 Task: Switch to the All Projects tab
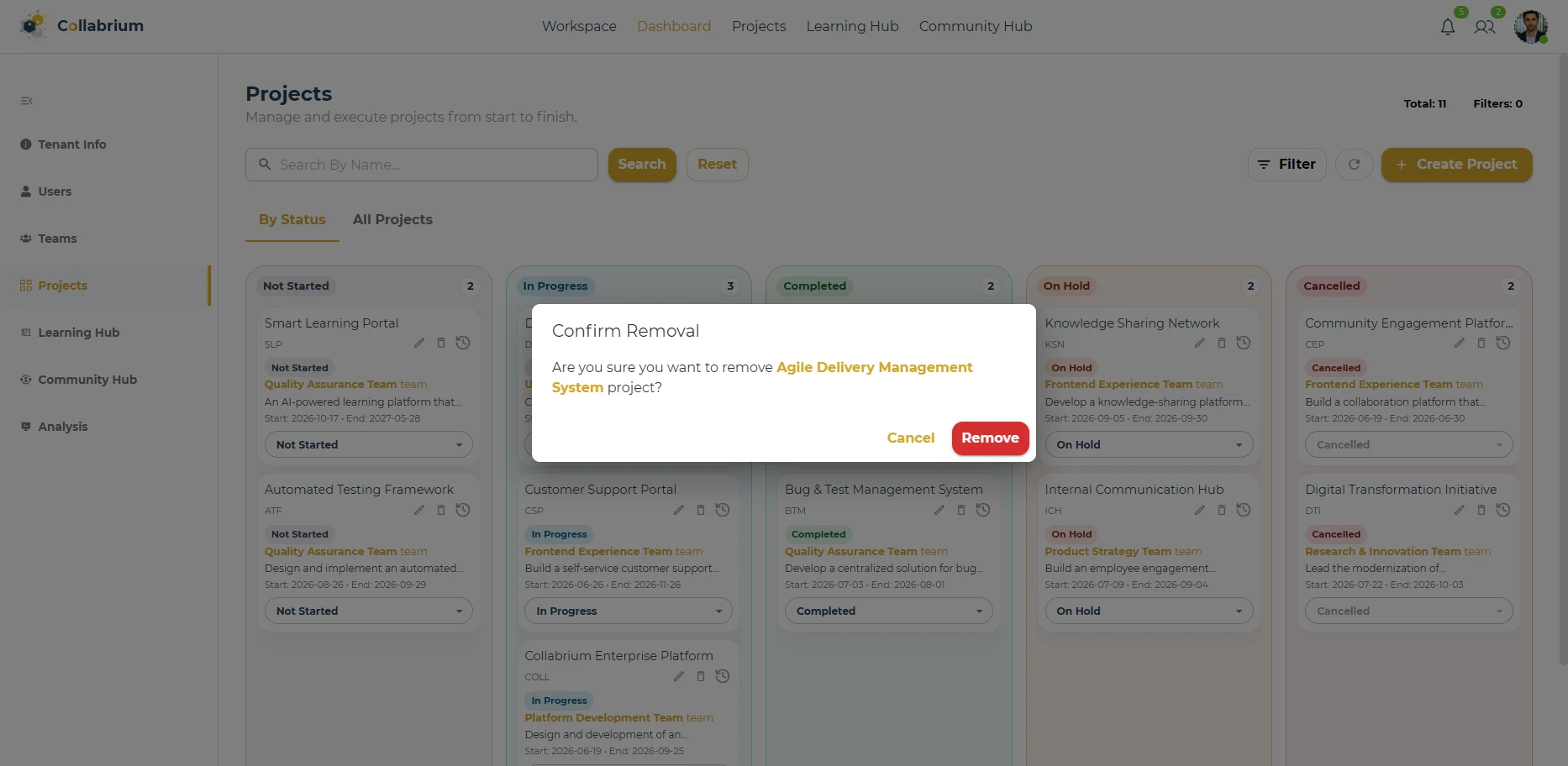[392, 219]
